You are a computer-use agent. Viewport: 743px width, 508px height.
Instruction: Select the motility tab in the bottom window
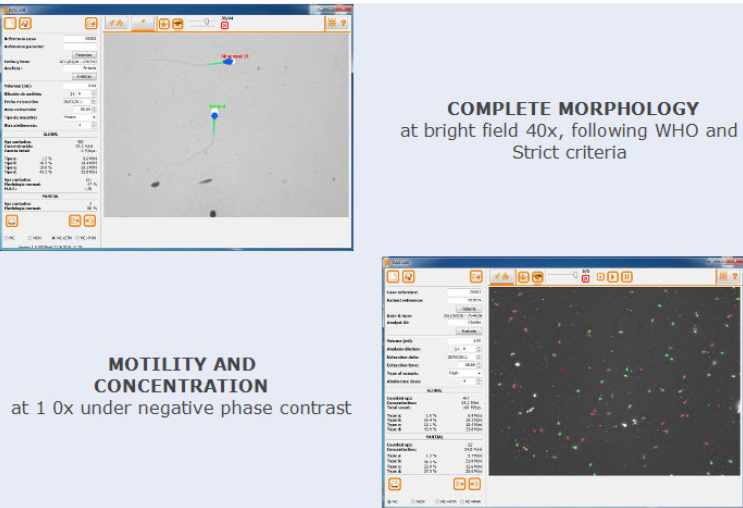pos(501,276)
